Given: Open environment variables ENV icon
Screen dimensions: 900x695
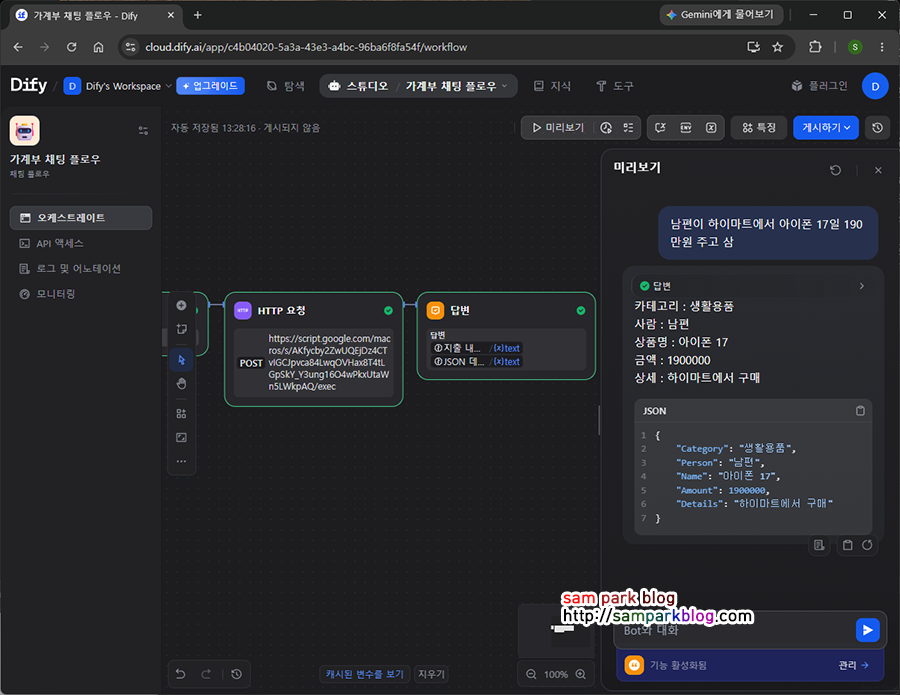Looking at the screenshot, I should (x=686, y=127).
